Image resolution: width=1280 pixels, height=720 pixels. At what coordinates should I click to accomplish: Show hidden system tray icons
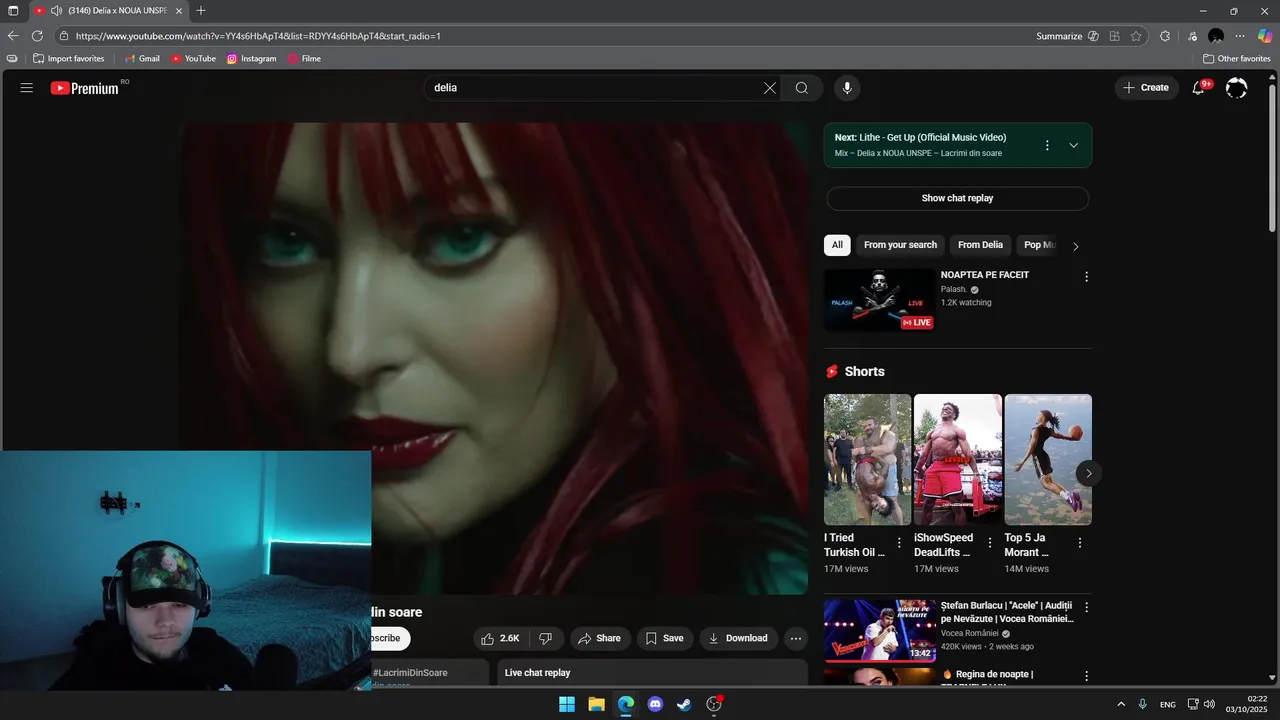[1121, 704]
